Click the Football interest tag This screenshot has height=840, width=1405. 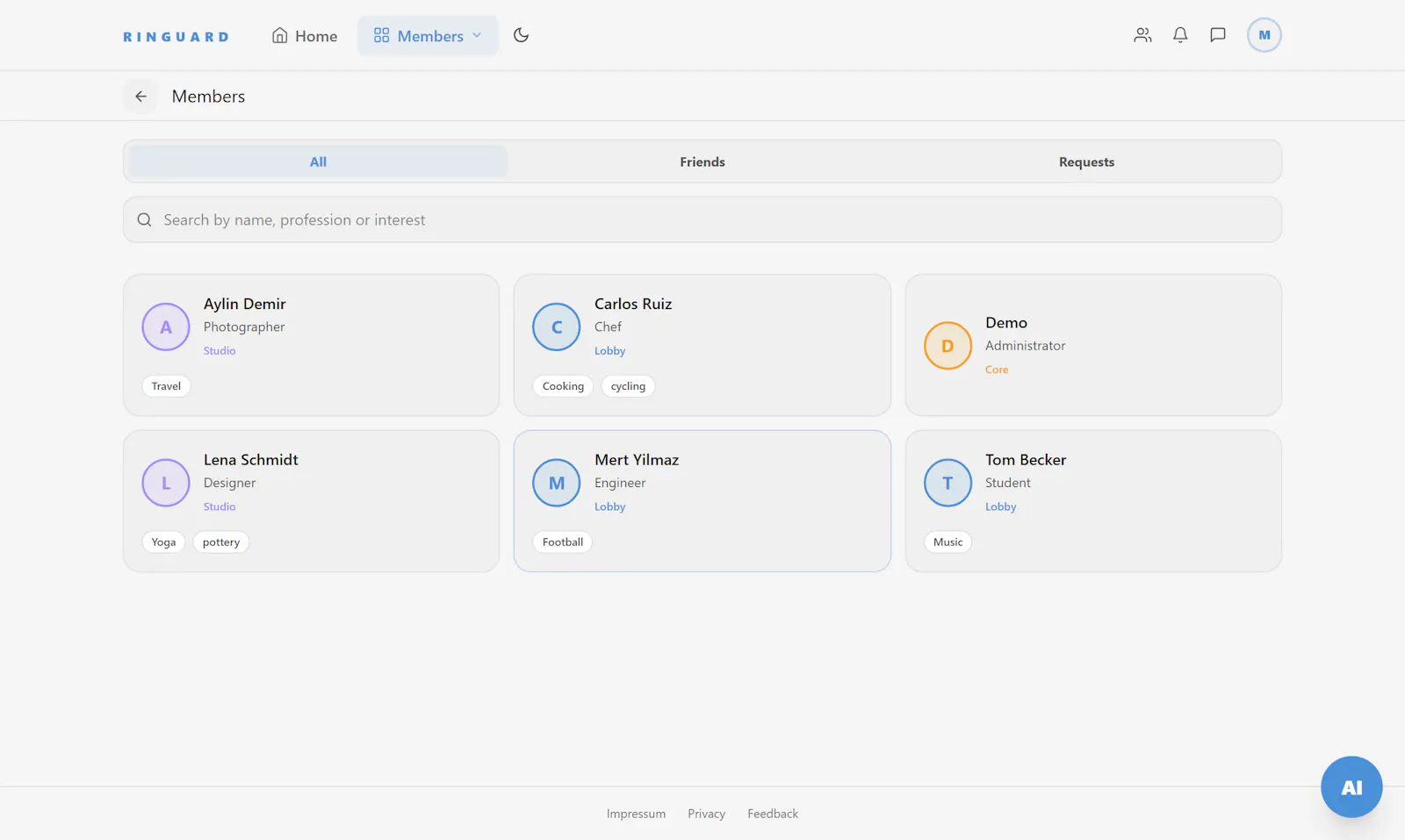[563, 542]
